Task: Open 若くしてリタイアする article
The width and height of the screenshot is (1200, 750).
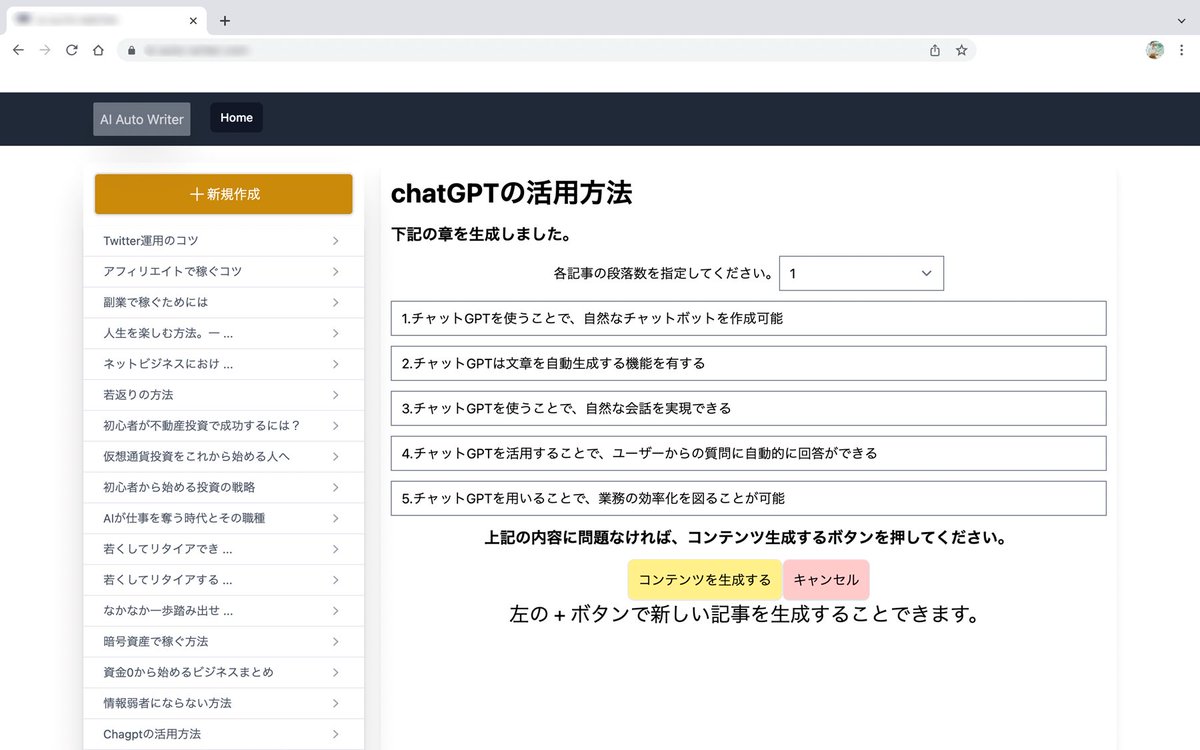Action: pyautogui.click(x=224, y=580)
